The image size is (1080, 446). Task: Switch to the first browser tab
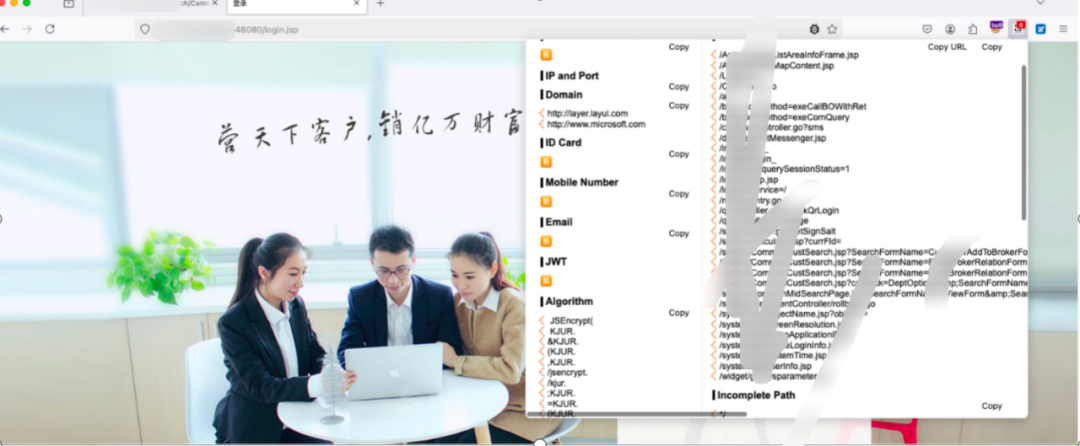pos(154,6)
